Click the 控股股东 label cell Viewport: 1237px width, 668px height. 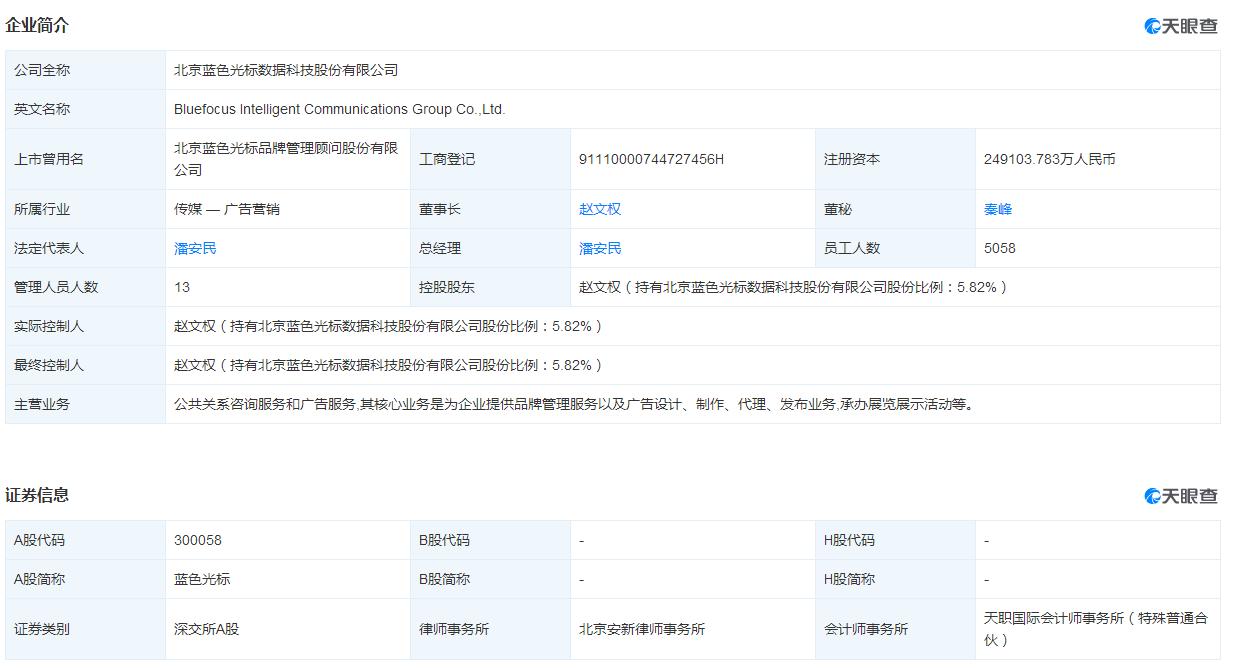coord(491,287)
